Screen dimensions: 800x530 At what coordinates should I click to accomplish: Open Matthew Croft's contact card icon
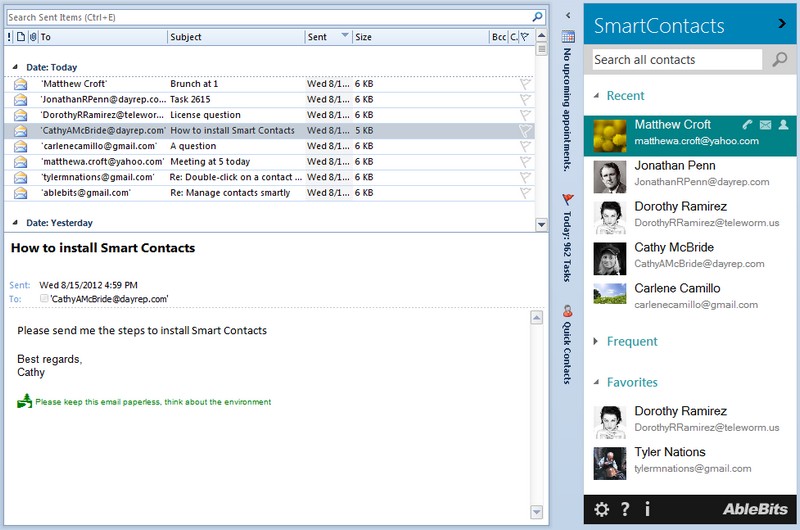(x=784, y=124)
